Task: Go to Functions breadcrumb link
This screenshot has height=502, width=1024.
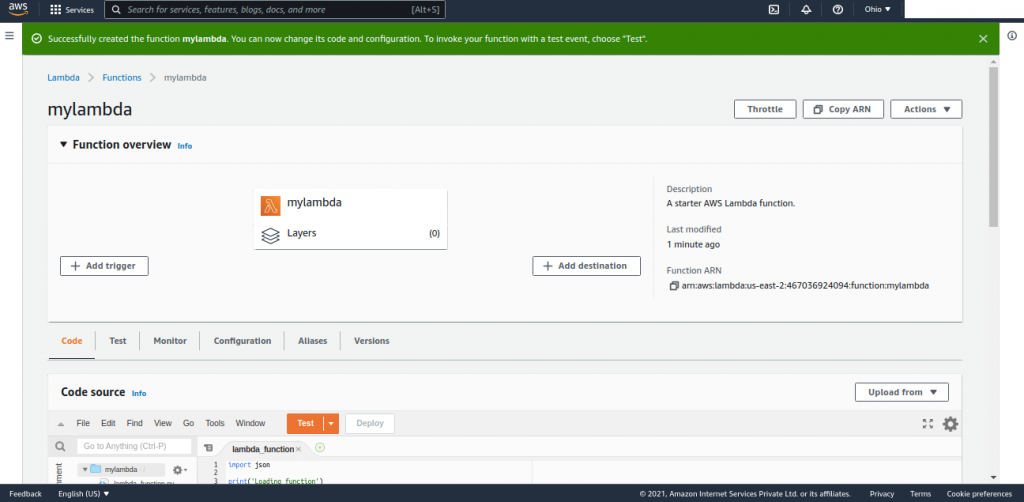Action: (x=121, y=78)
